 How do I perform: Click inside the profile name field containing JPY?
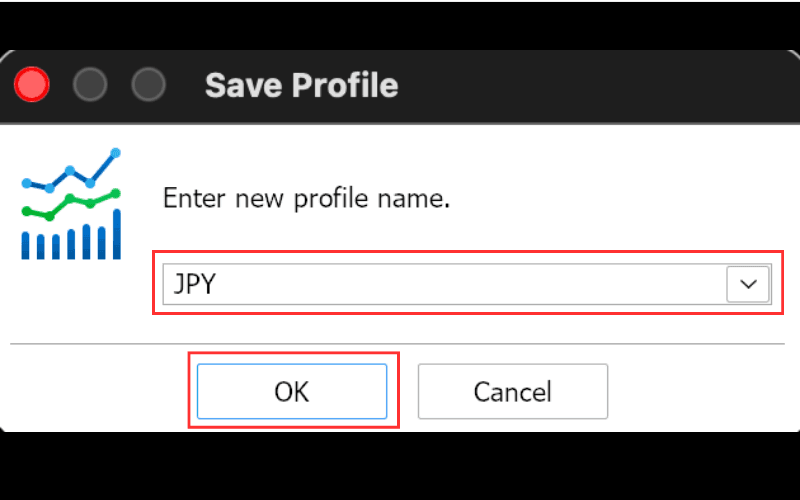click(x=444, y=284)
